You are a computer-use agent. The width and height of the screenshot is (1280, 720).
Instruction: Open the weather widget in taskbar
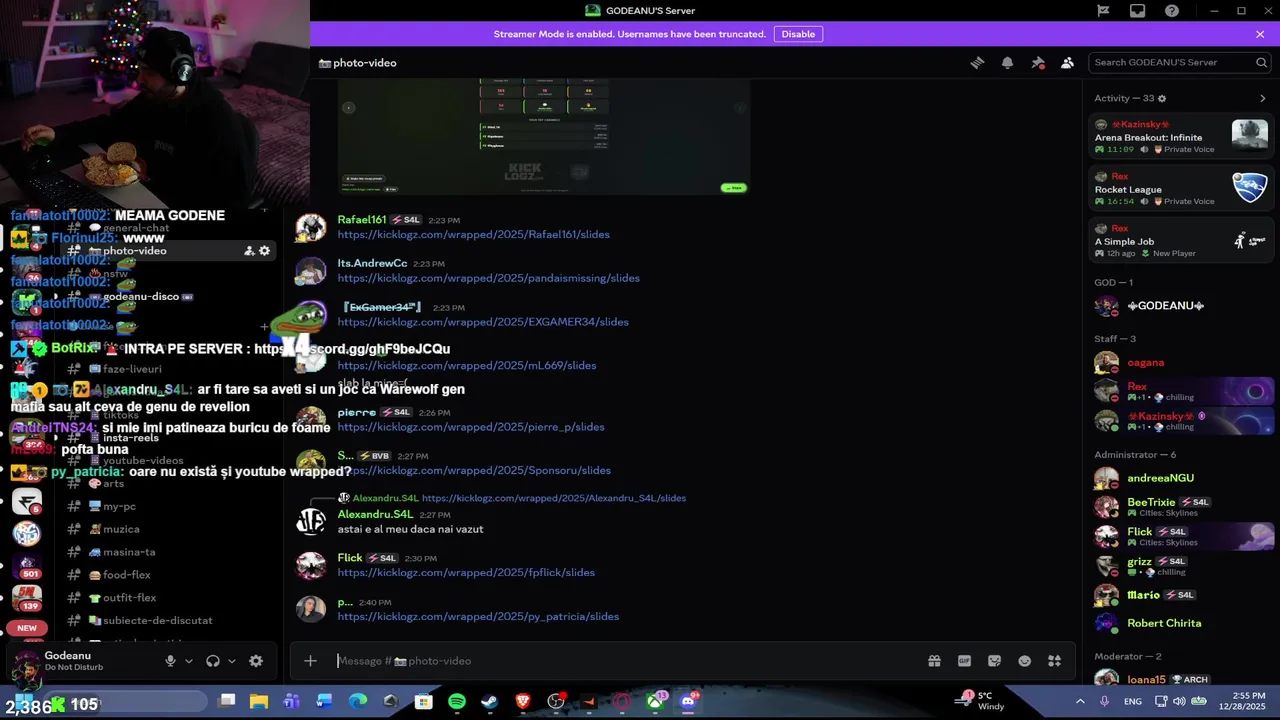click(x=980, y=701)
